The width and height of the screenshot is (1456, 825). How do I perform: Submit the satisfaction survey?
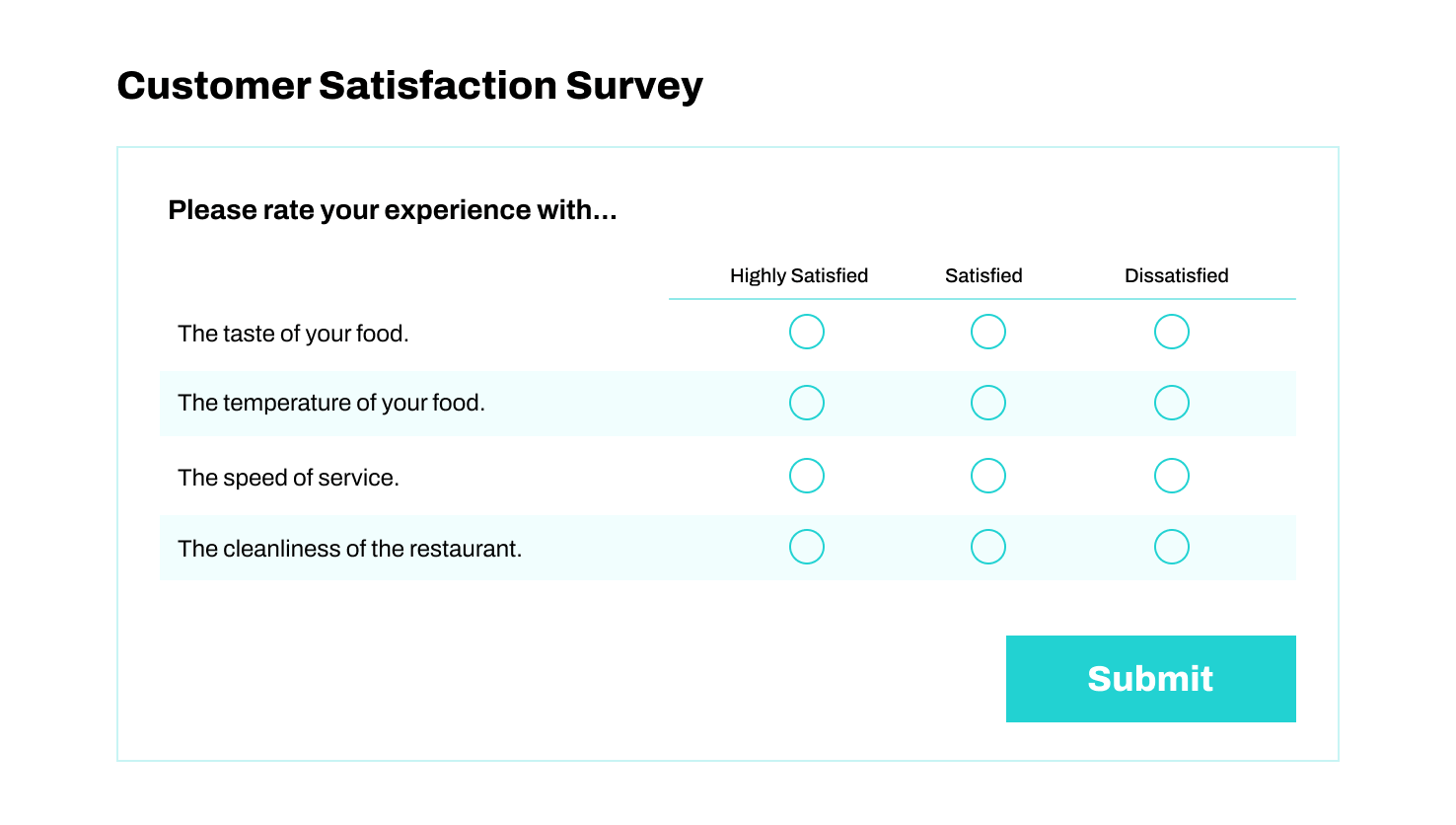(1150, 679)
